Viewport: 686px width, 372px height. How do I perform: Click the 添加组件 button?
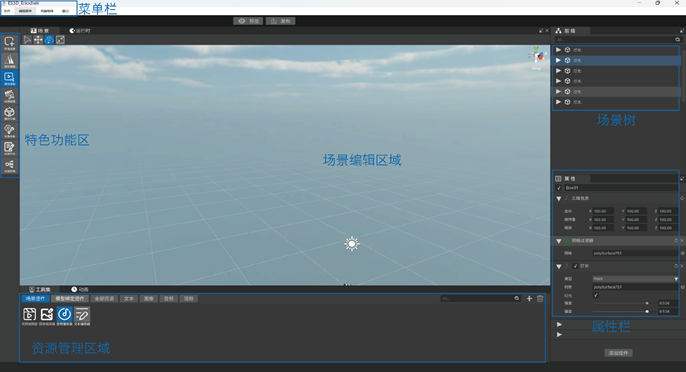[618, 353]
